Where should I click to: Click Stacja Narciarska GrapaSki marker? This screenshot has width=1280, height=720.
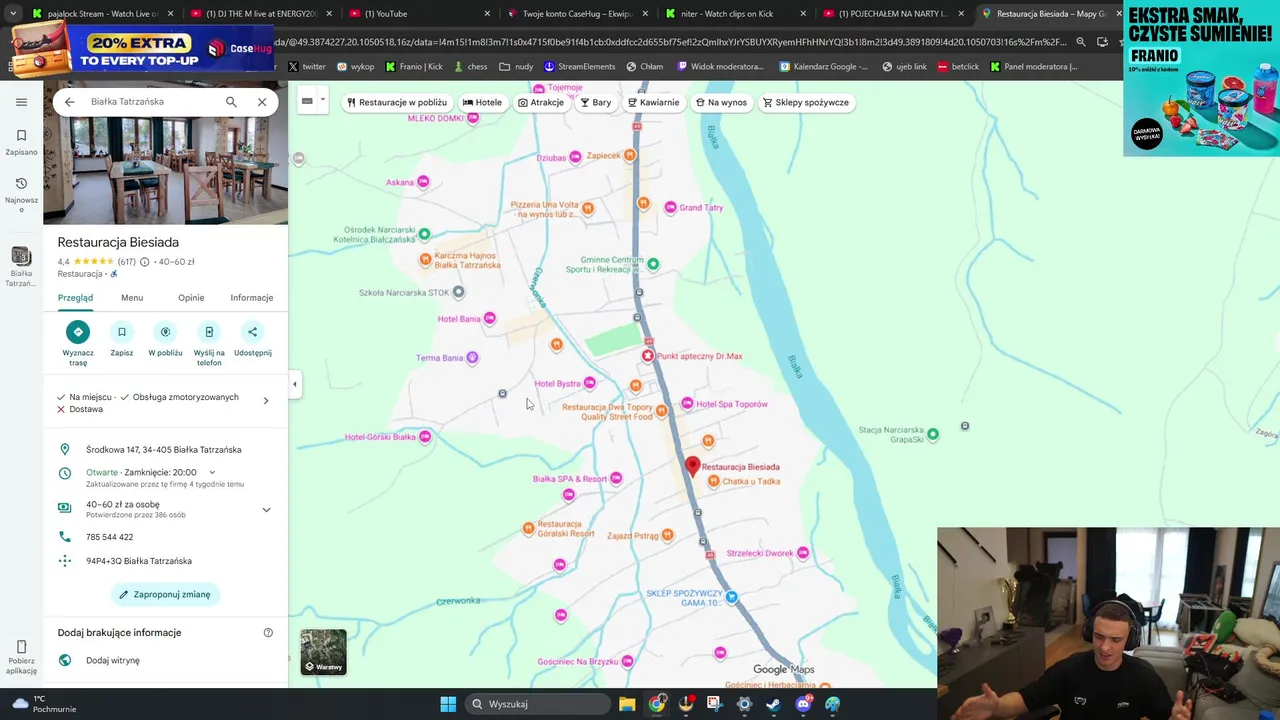tap(932, 434)
